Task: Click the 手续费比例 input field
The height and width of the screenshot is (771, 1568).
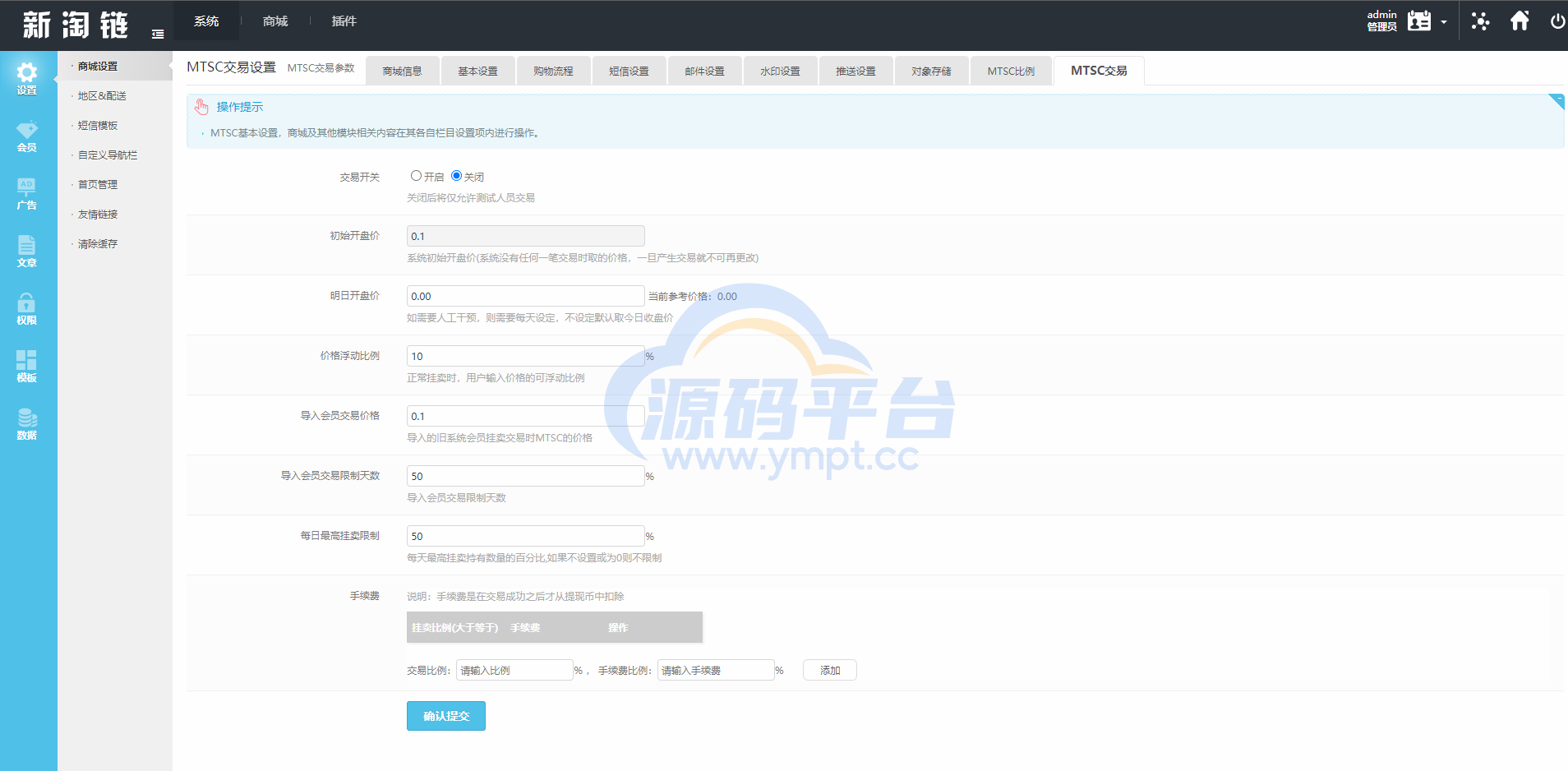Action: [x=716, y=670]
